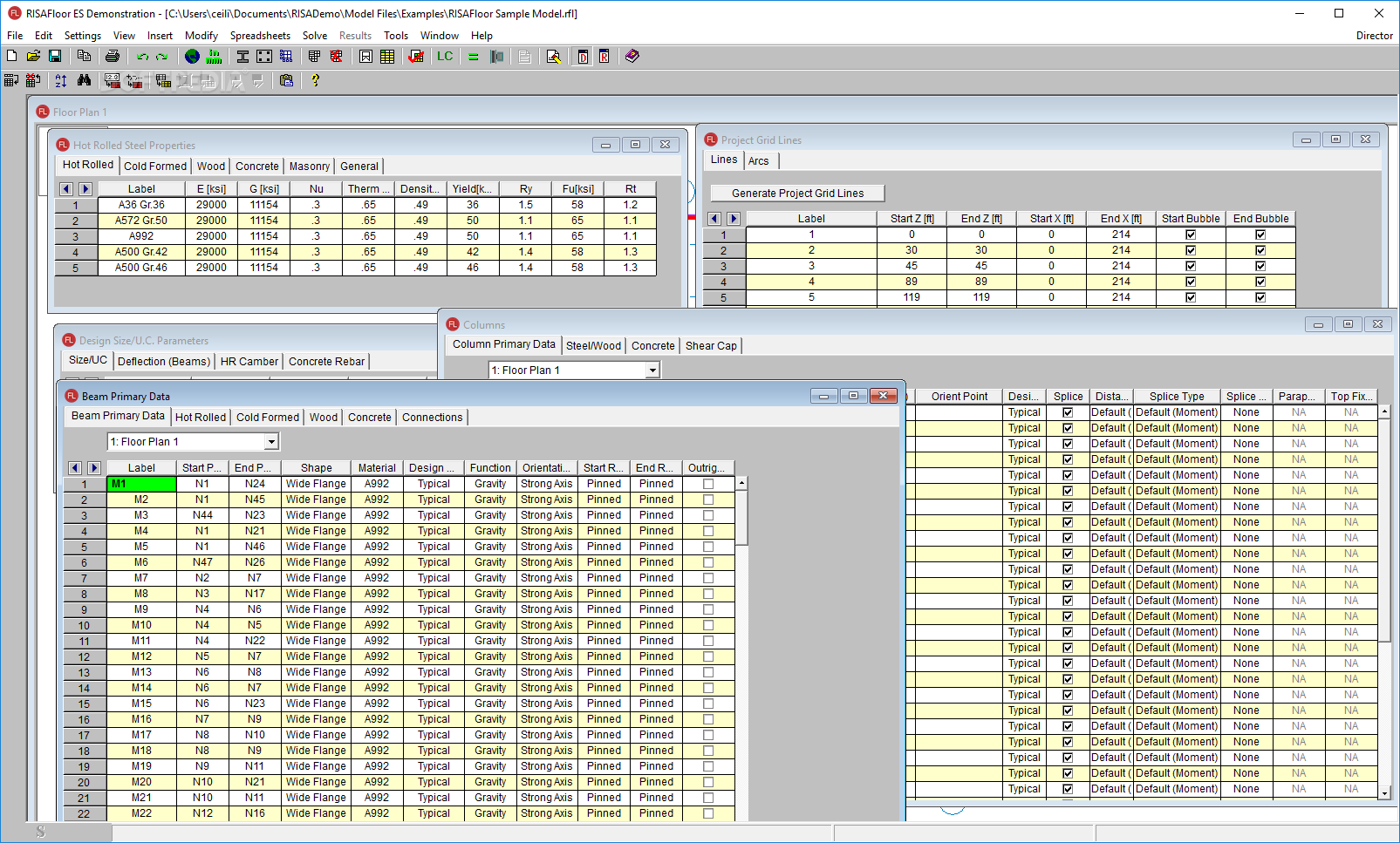Select A992 label cell in Steel Properties

coord(141,236)
